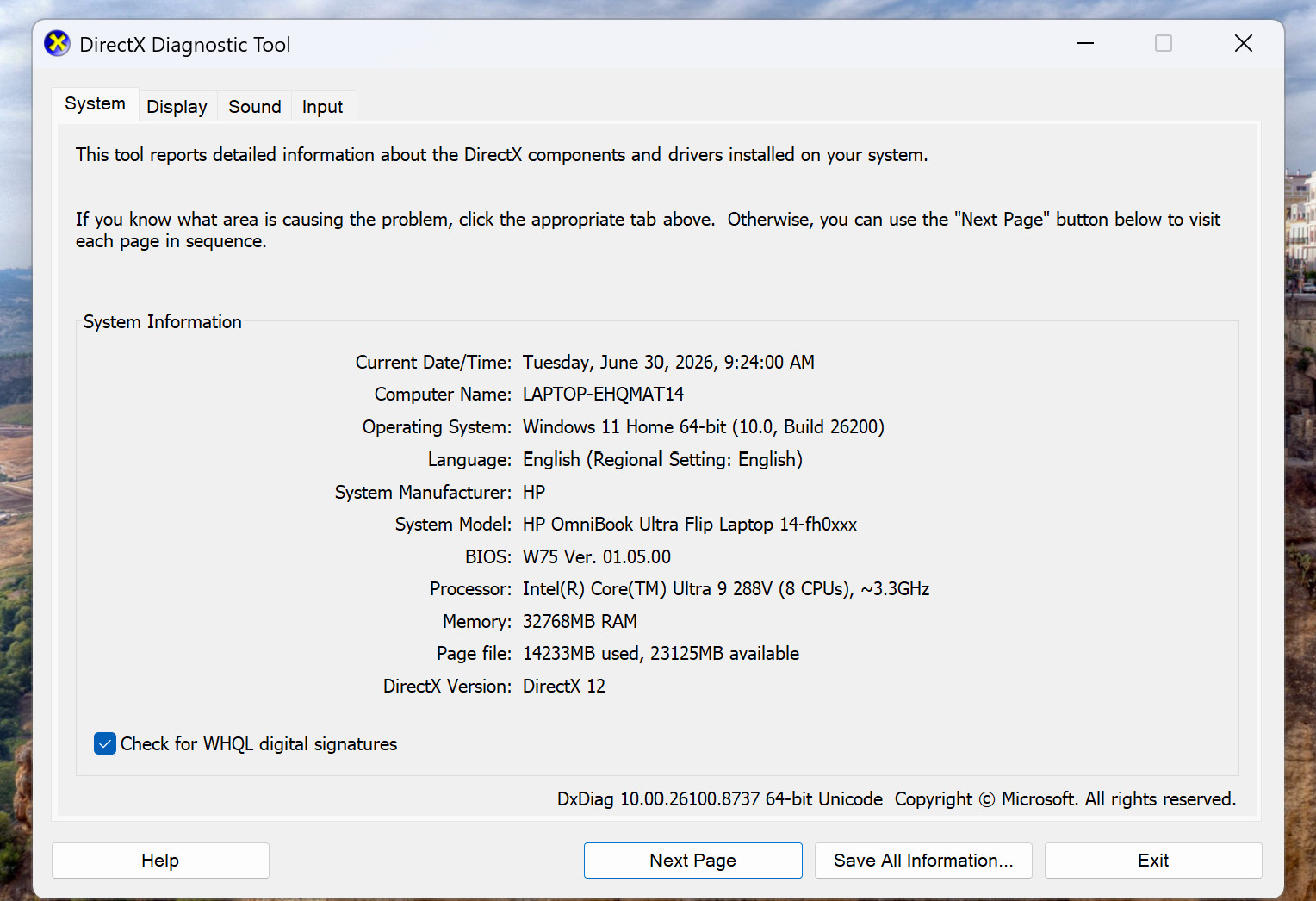The width and height of the screenshot is (1316, 901).
Task: Toggle Check for WHQL digital signatures checkbox
Action: pyautogui.click(x=105, y=743)
